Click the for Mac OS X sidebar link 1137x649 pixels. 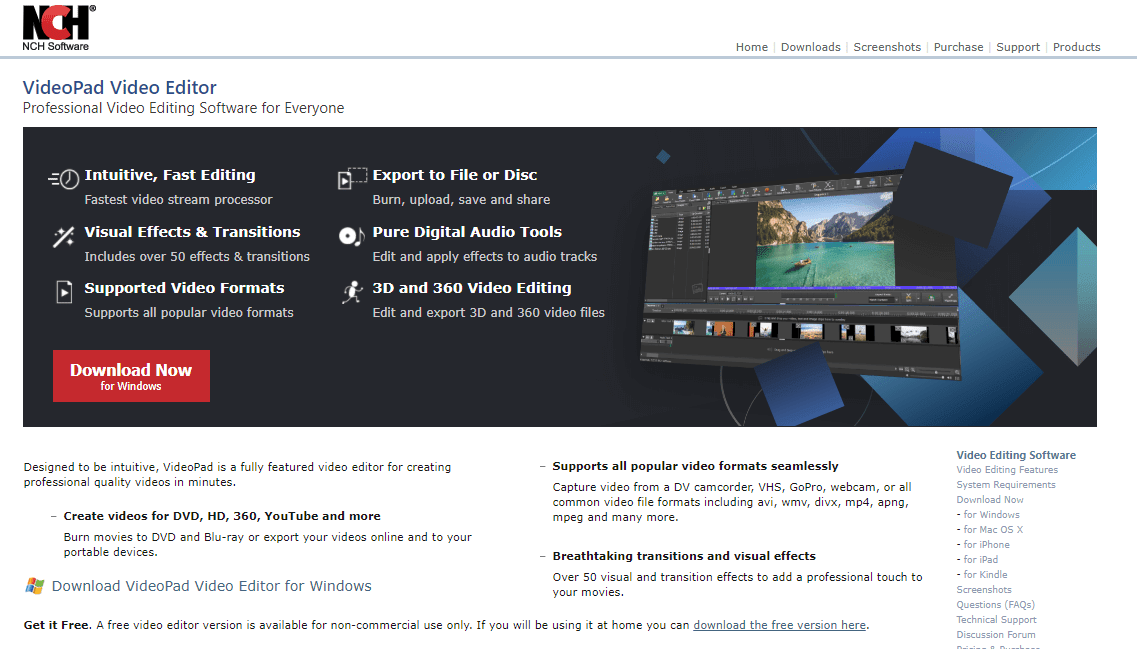(x=993, y=529)
